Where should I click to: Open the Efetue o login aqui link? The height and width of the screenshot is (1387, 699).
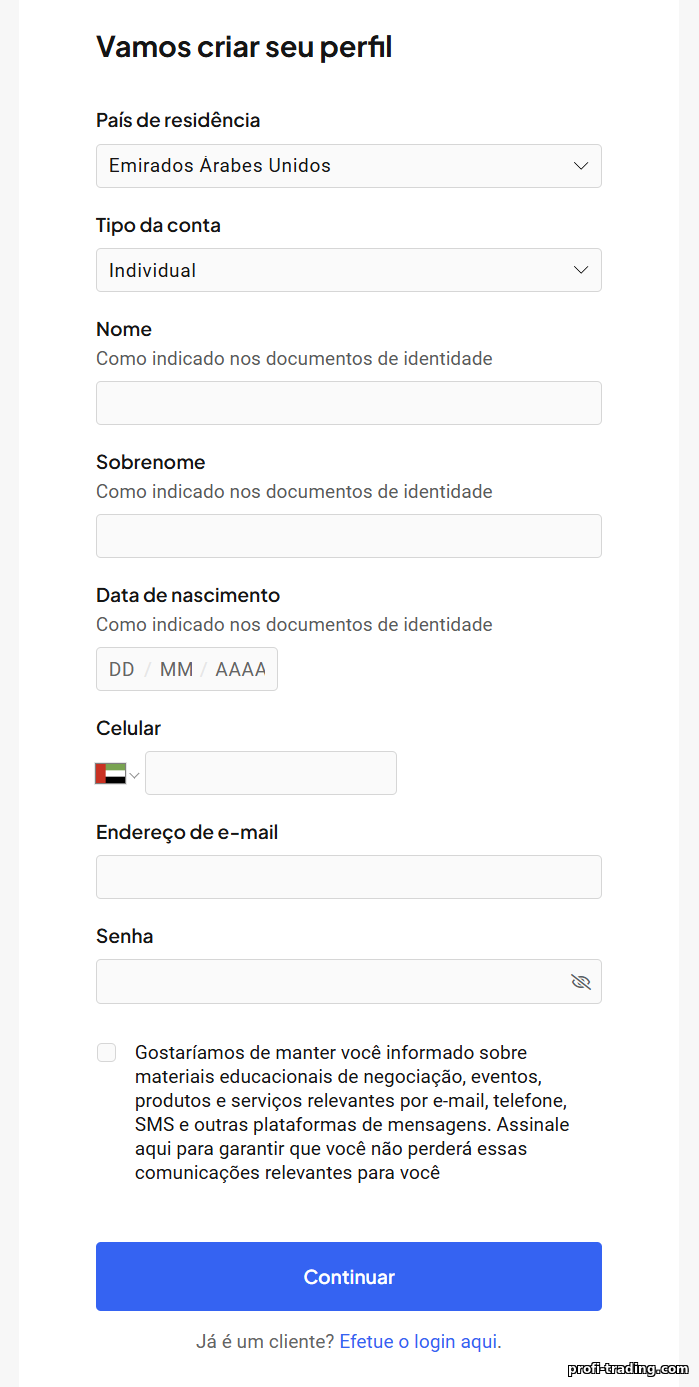420,1341
